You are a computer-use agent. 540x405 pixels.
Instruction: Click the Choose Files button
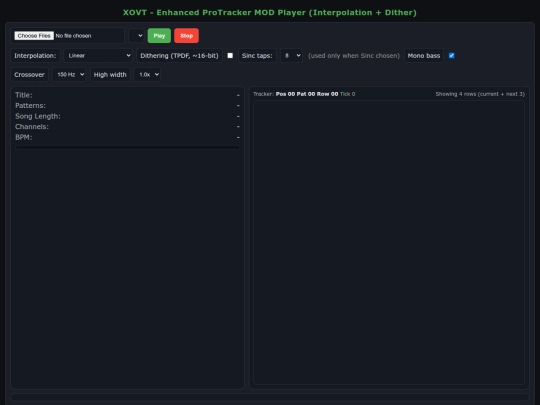coord(34,36)
